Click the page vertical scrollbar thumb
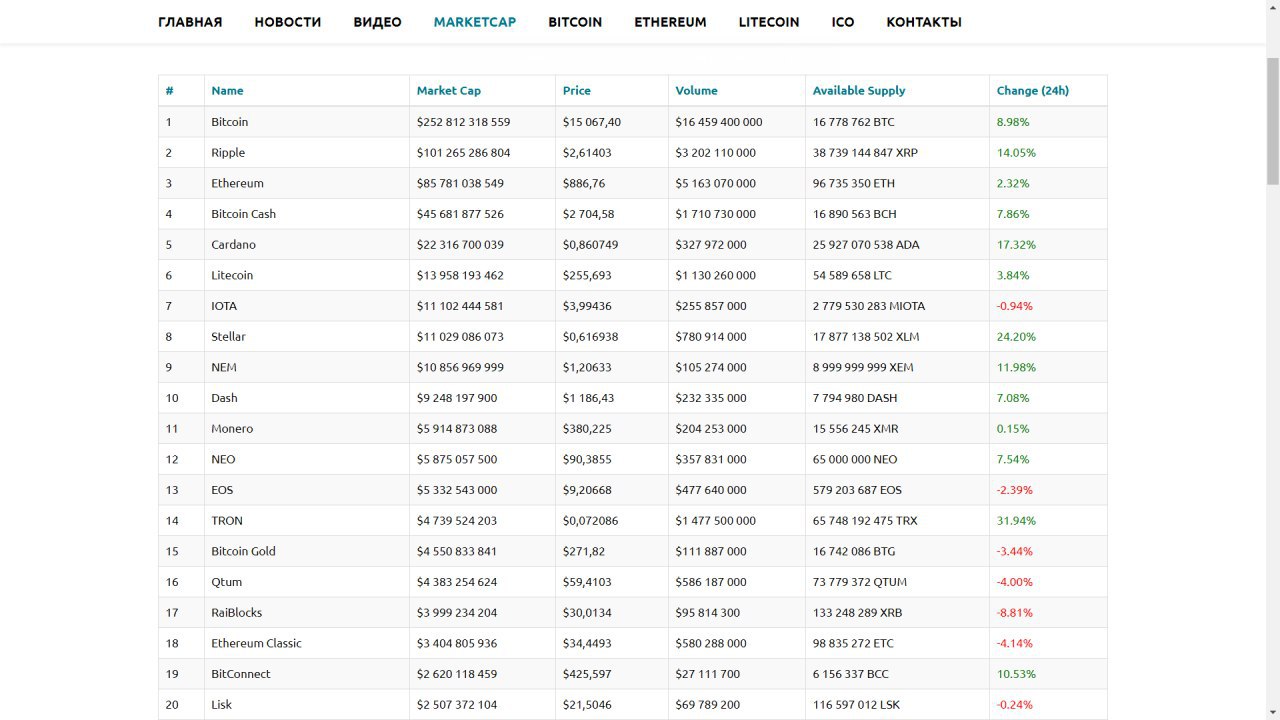Screen dimensions: 1280x720 (1272, 120)
